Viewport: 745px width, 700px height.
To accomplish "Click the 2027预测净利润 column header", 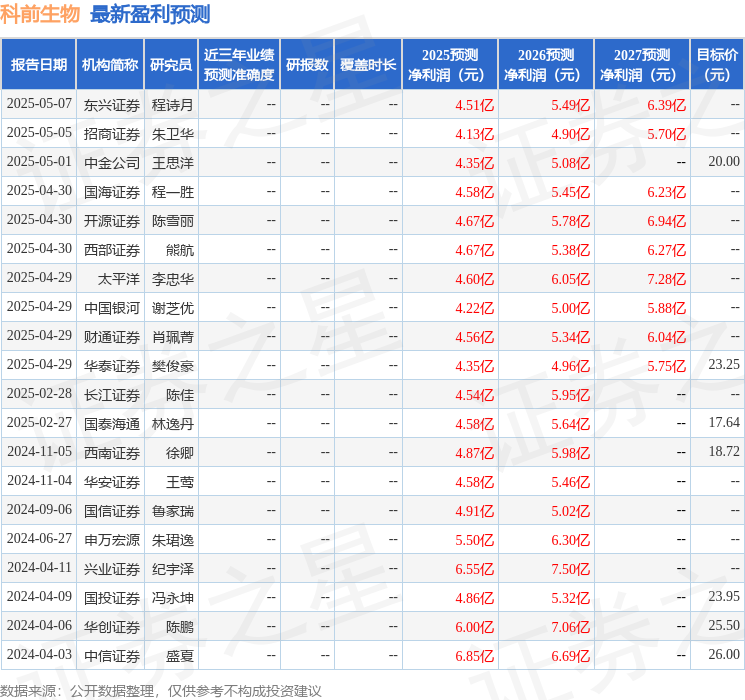I will [642, 65].
